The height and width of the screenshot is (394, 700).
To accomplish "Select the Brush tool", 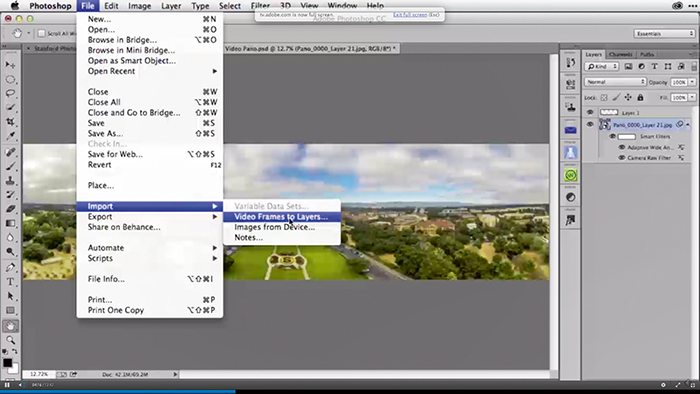I will pos(10,166).
